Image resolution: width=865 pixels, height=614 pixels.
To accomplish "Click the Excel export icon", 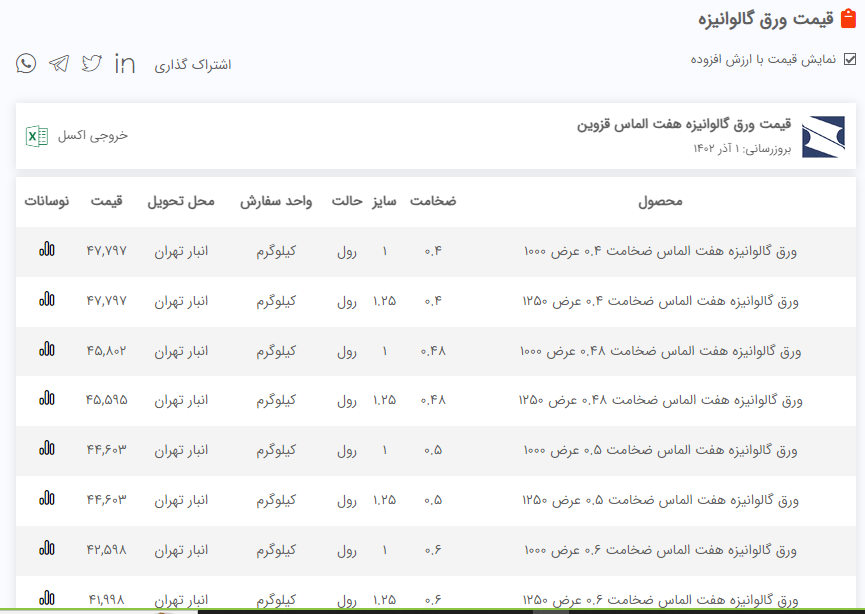I will (x=37, y=136).
